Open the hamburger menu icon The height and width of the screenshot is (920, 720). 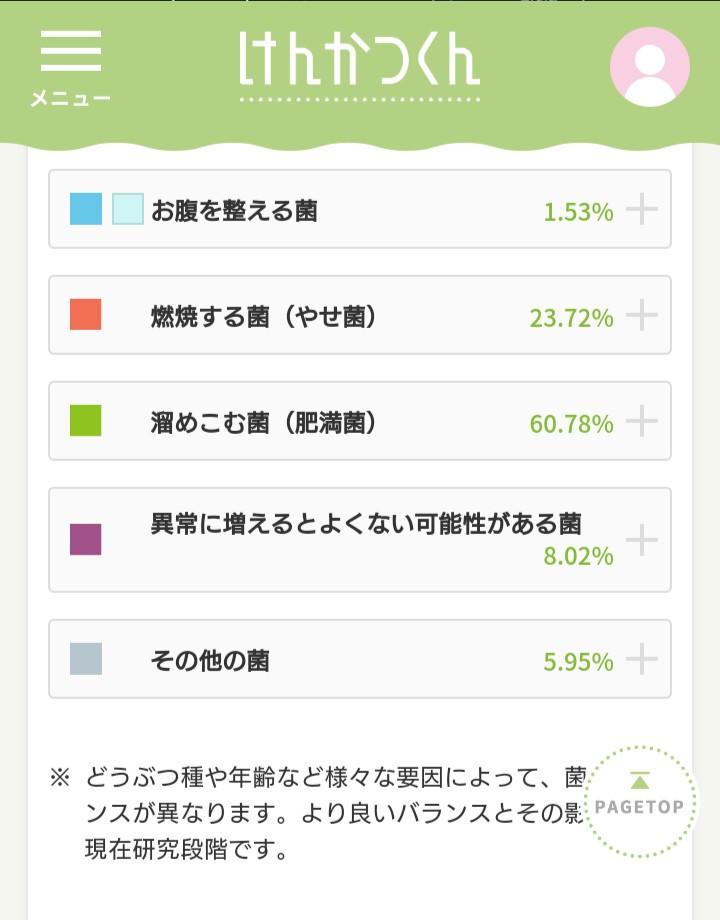[70, 51]
